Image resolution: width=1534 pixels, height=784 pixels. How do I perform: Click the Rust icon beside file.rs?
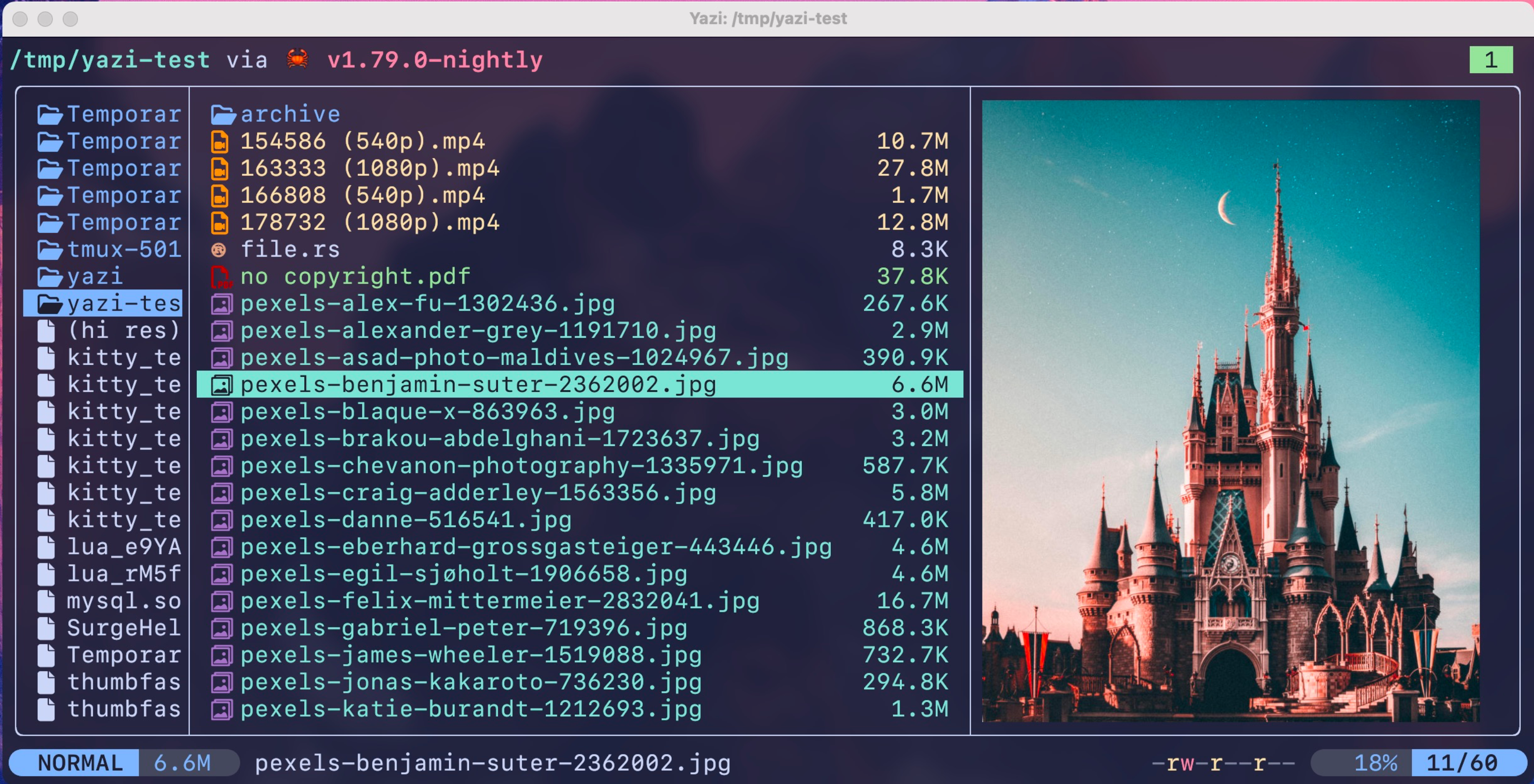(218, 250)
